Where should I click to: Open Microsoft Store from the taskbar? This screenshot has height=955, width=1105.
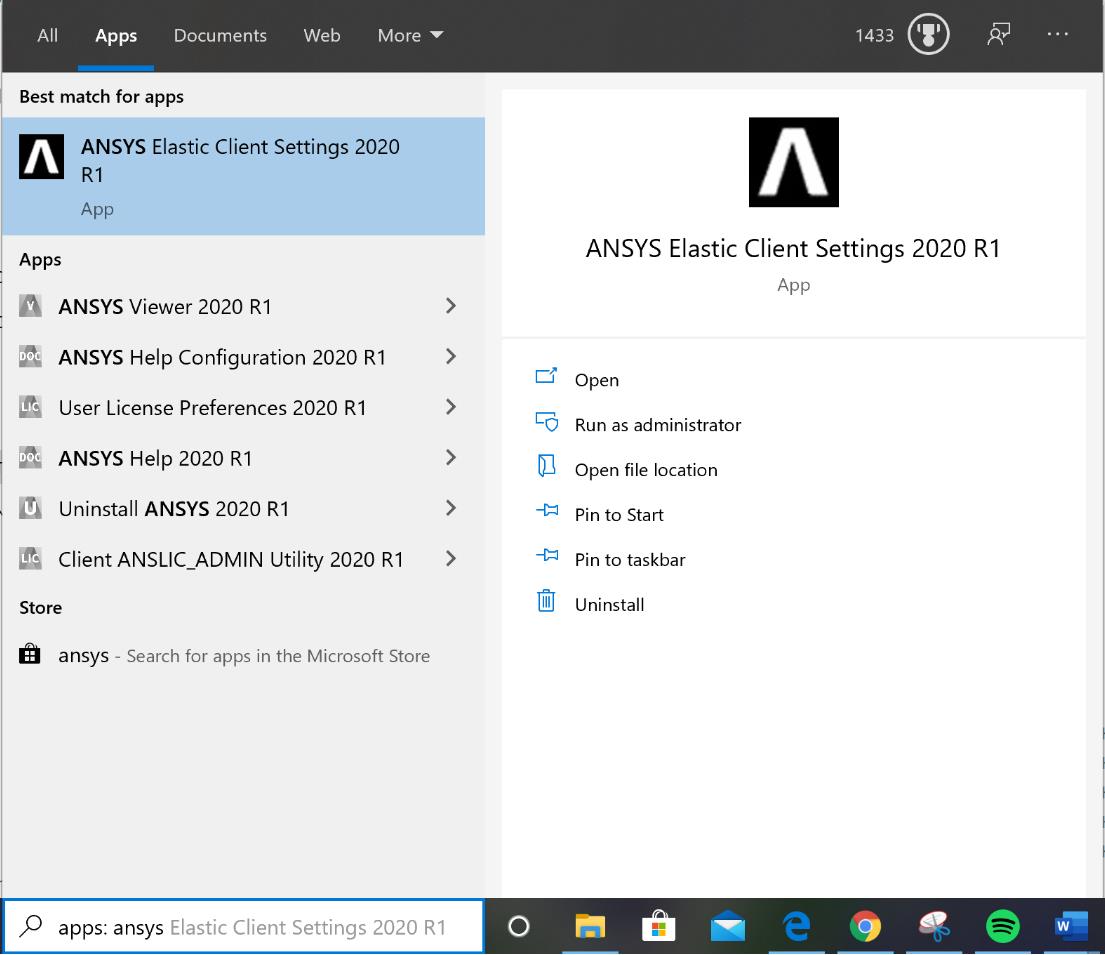[660, 926]
